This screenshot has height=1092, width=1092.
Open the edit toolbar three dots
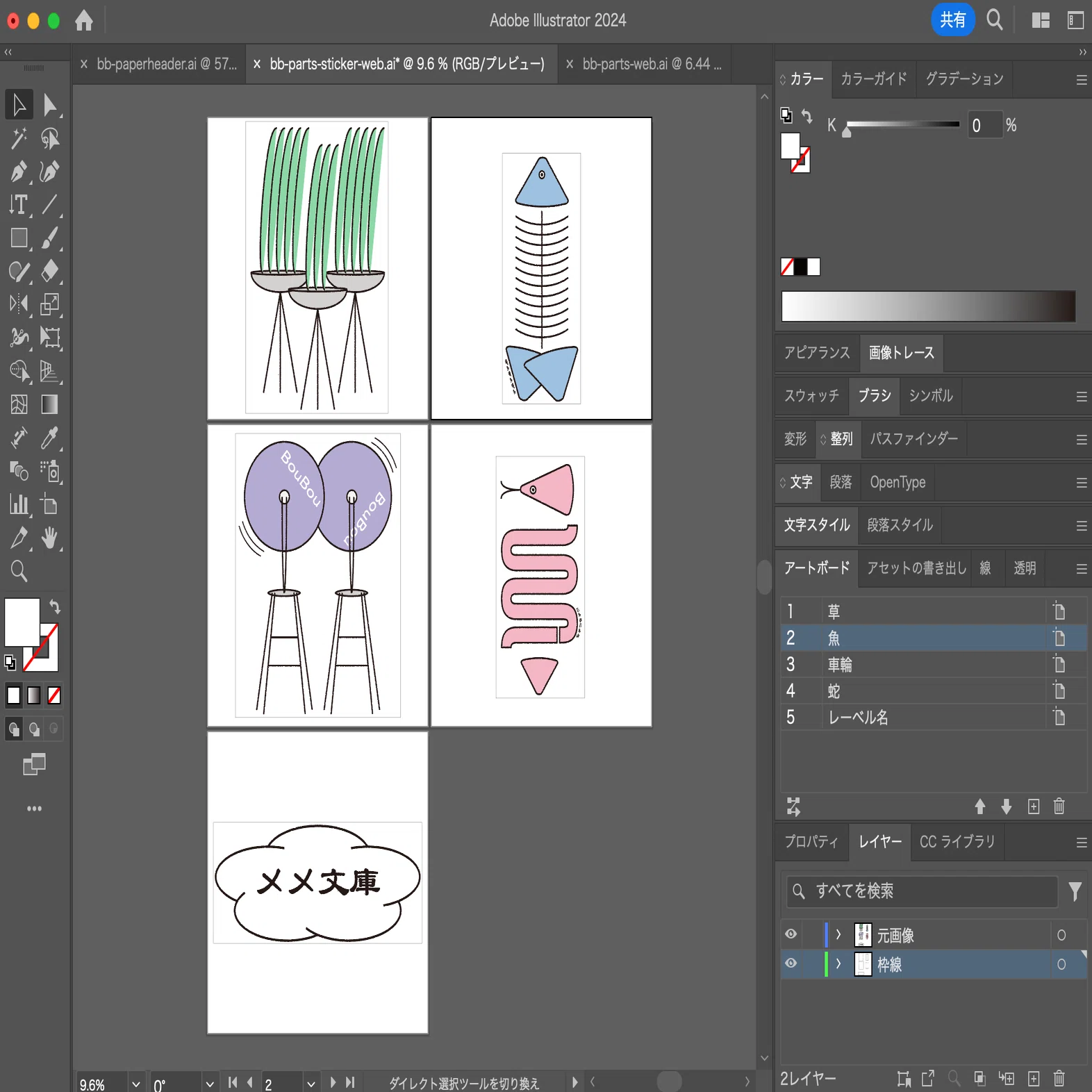pyautogui.click(x=34, y=809)
